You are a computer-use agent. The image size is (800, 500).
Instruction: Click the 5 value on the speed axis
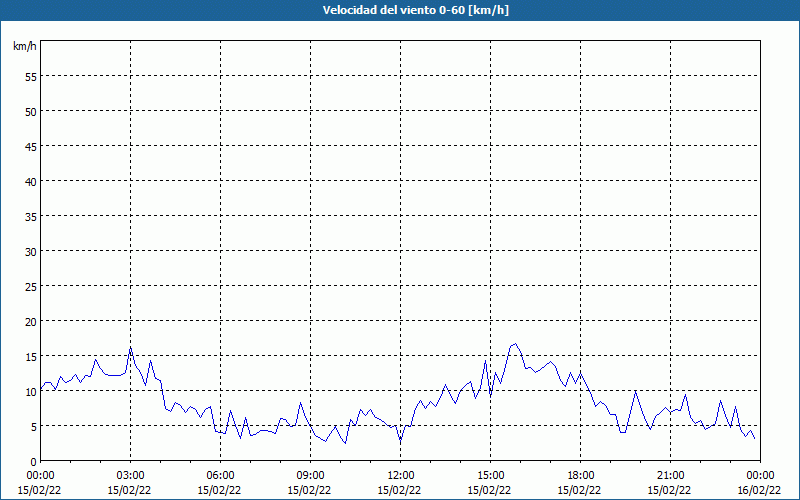tap(34, 427)
